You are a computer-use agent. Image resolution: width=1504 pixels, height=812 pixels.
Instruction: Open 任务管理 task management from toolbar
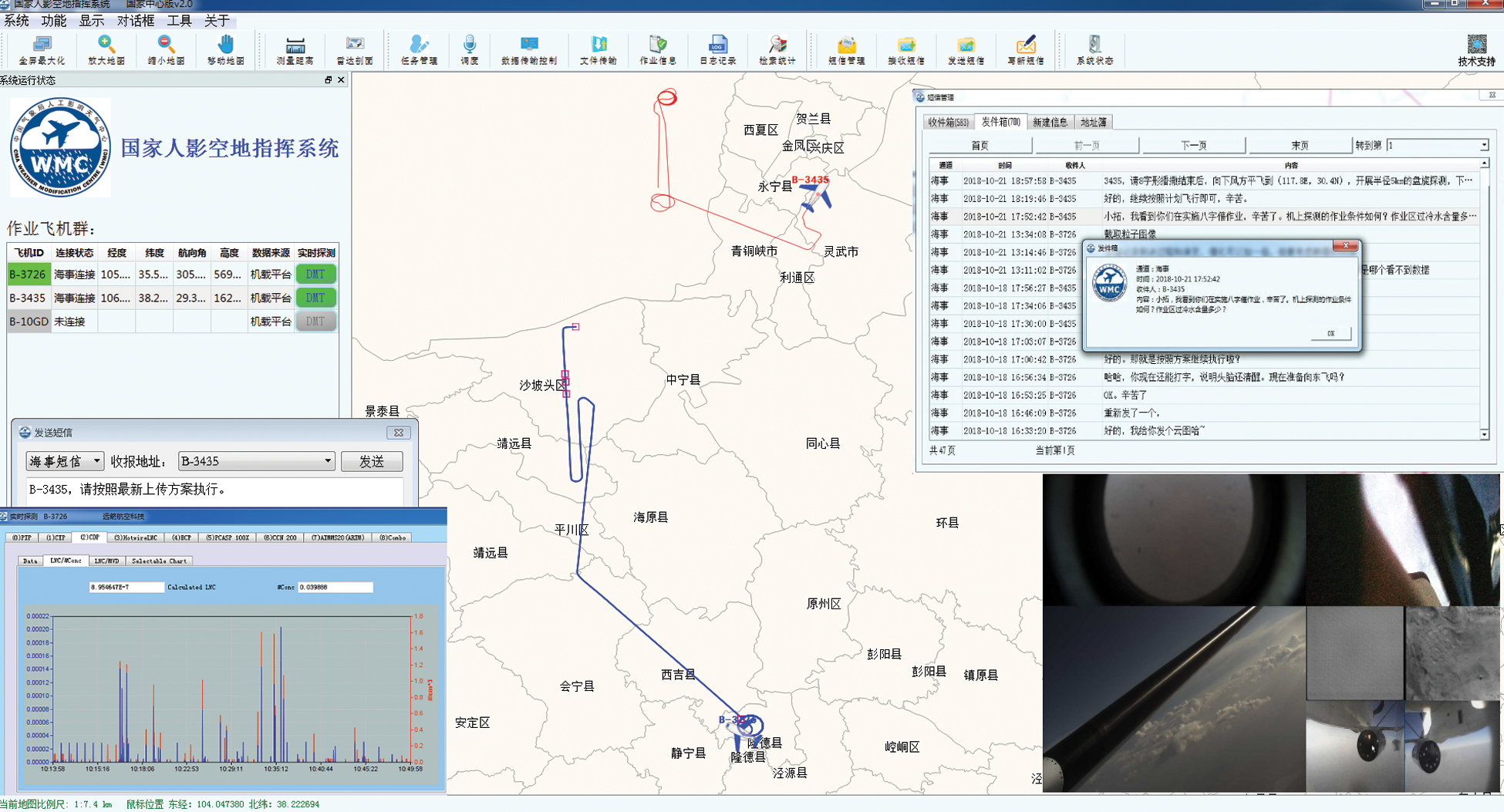tap(419, 49)
